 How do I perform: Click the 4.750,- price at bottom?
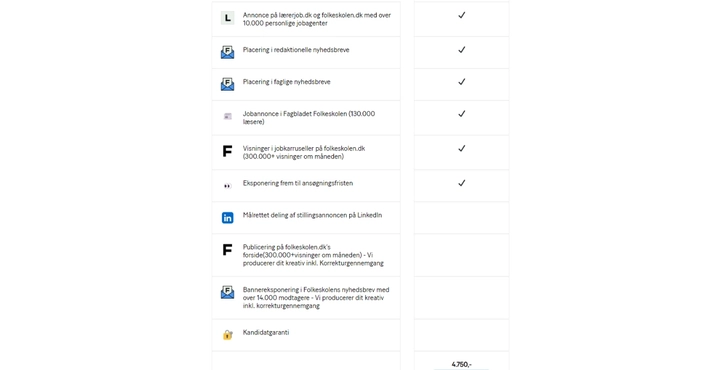click(462, 364)
